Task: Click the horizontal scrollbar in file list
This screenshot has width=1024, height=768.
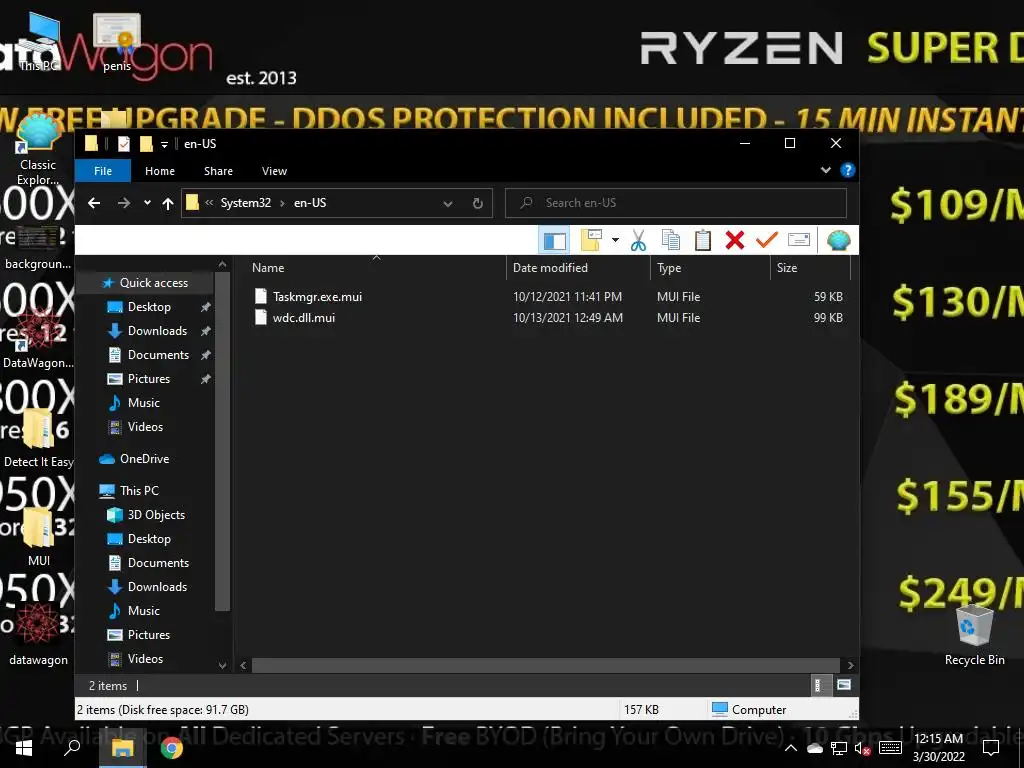Action: [546, 665]
